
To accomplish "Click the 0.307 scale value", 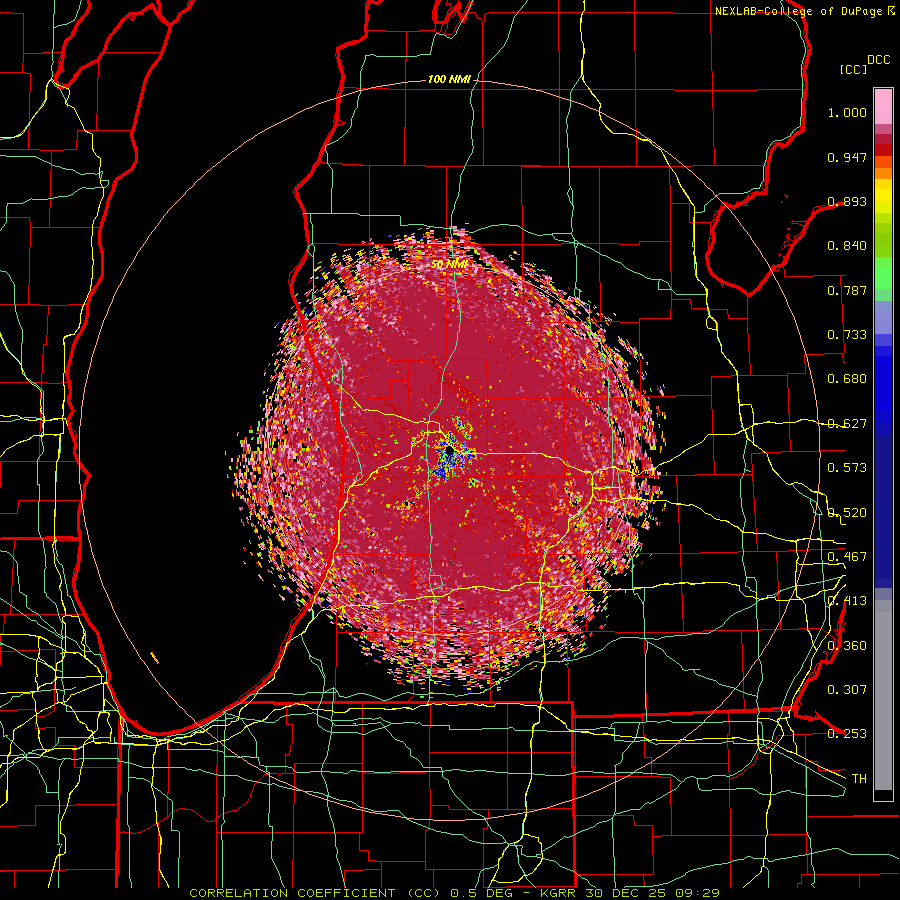I will (x=847, y=690).
